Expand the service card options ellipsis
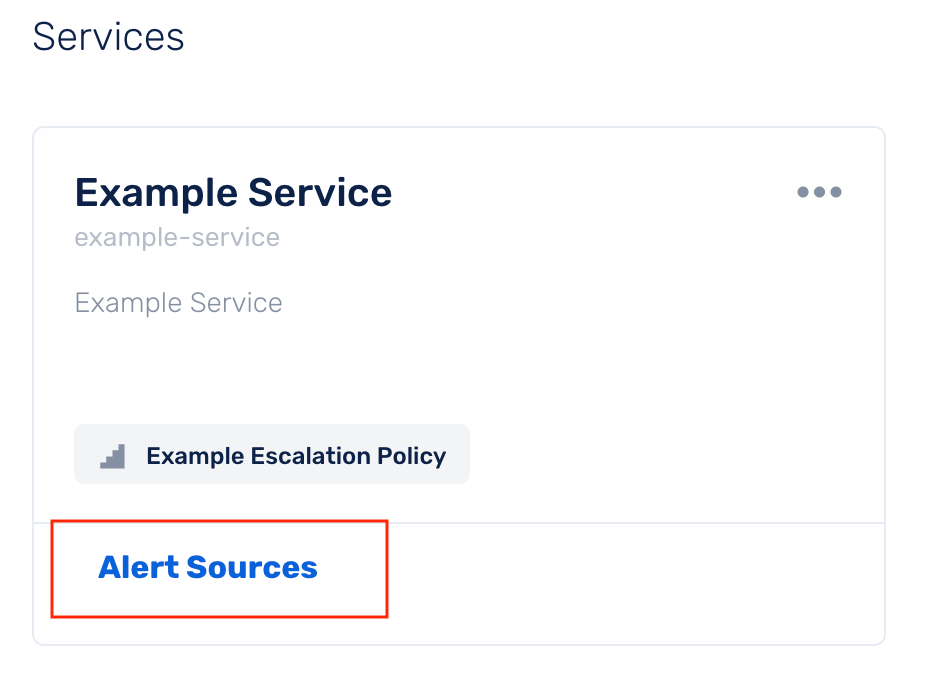Screen dimensions: 926x684 coord(819,192)
